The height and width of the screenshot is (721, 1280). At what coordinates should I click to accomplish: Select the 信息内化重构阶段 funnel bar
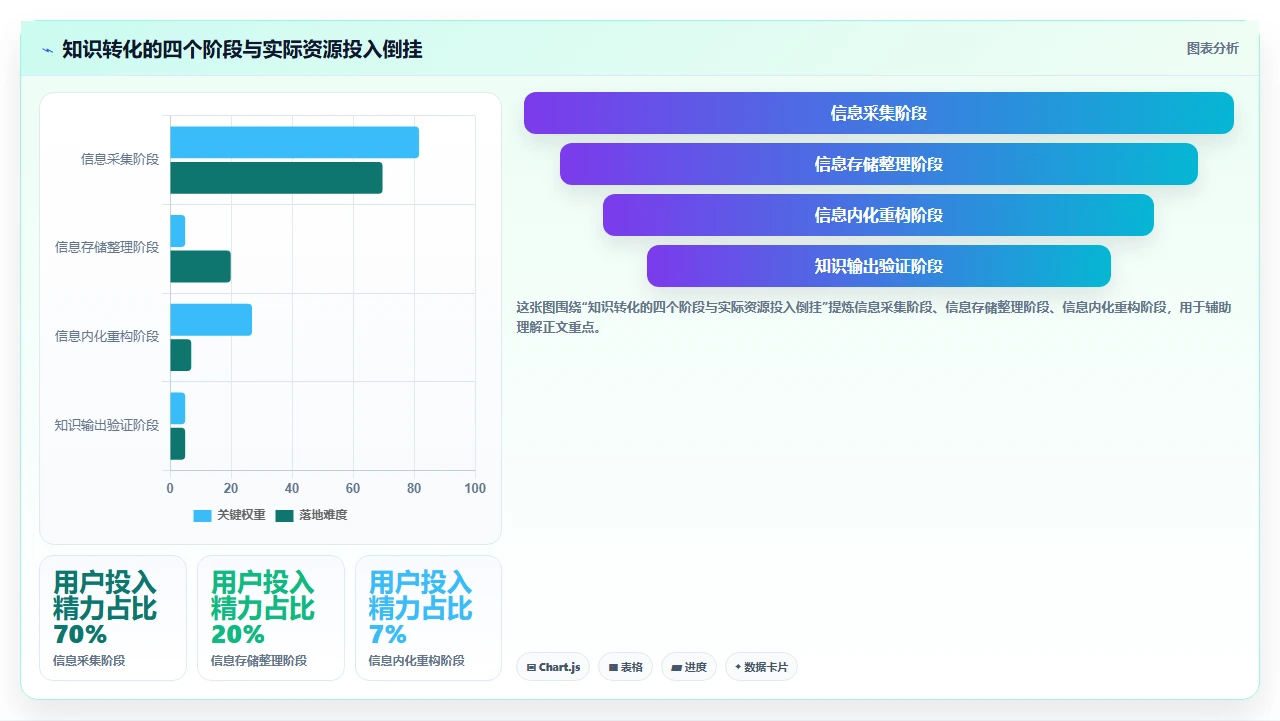point(878,215)
